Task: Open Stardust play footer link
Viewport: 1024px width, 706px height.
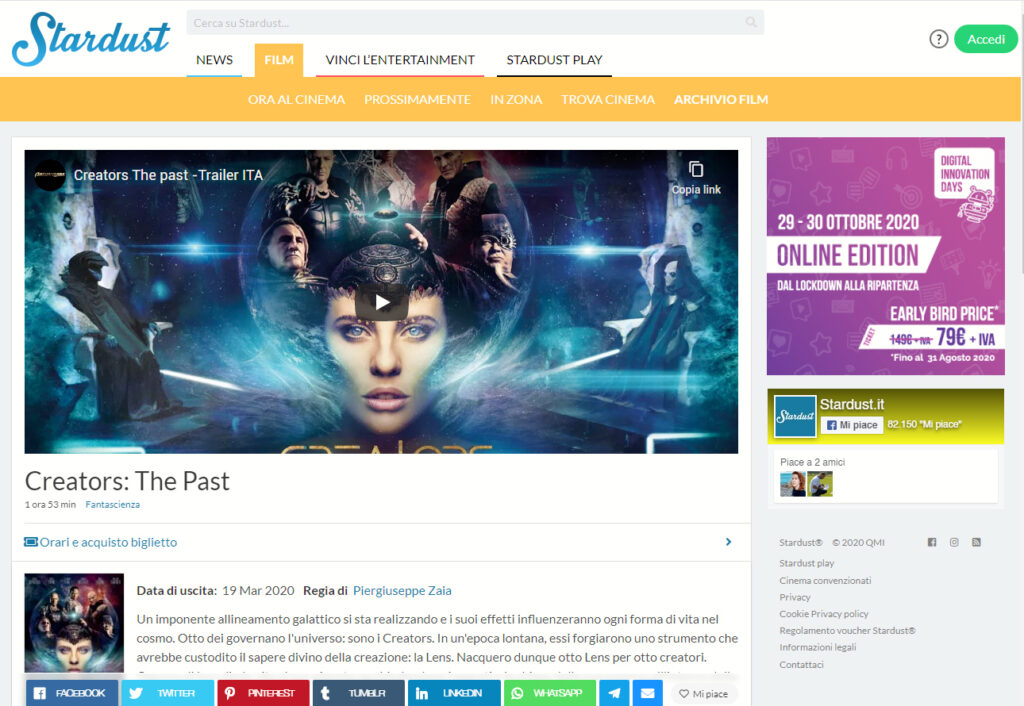Action: [x=807, y=563]
